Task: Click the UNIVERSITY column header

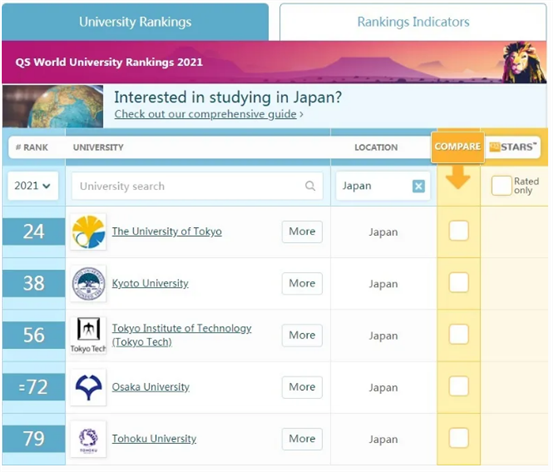Action: (x=98, y=147)
